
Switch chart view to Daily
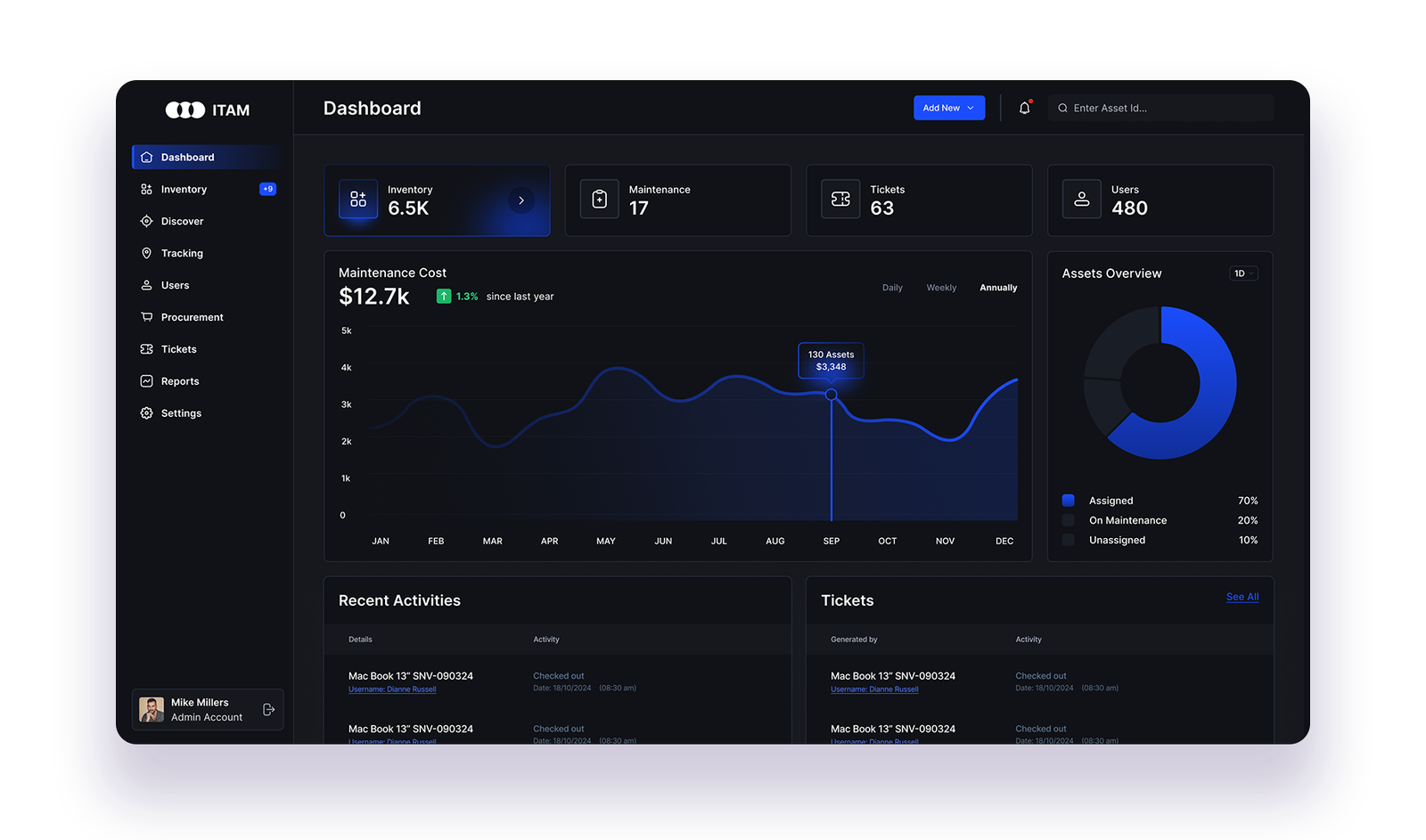click(892, 288)
